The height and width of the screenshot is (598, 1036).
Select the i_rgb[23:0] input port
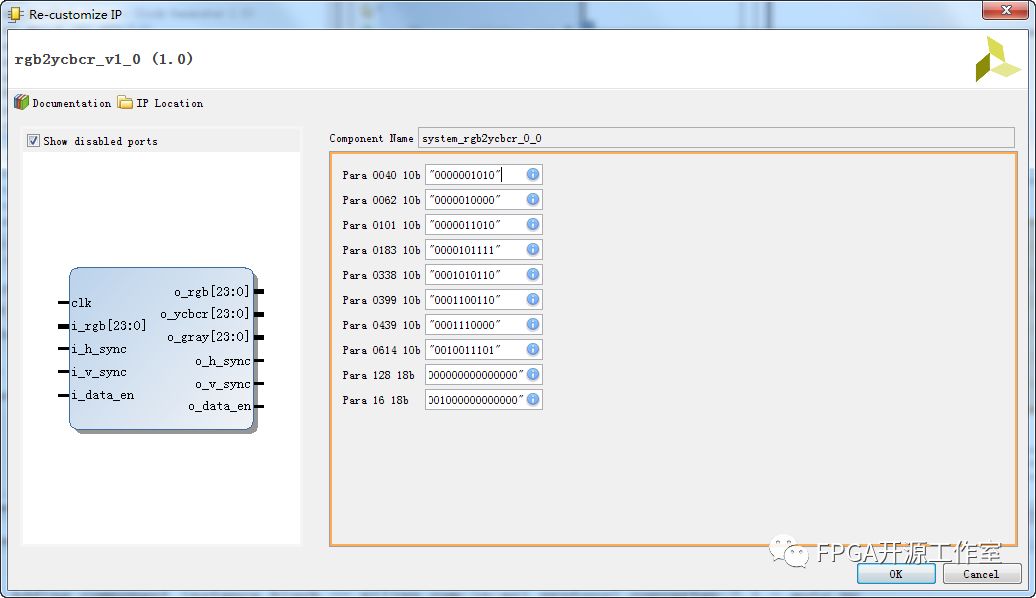(x=108, y=325)
